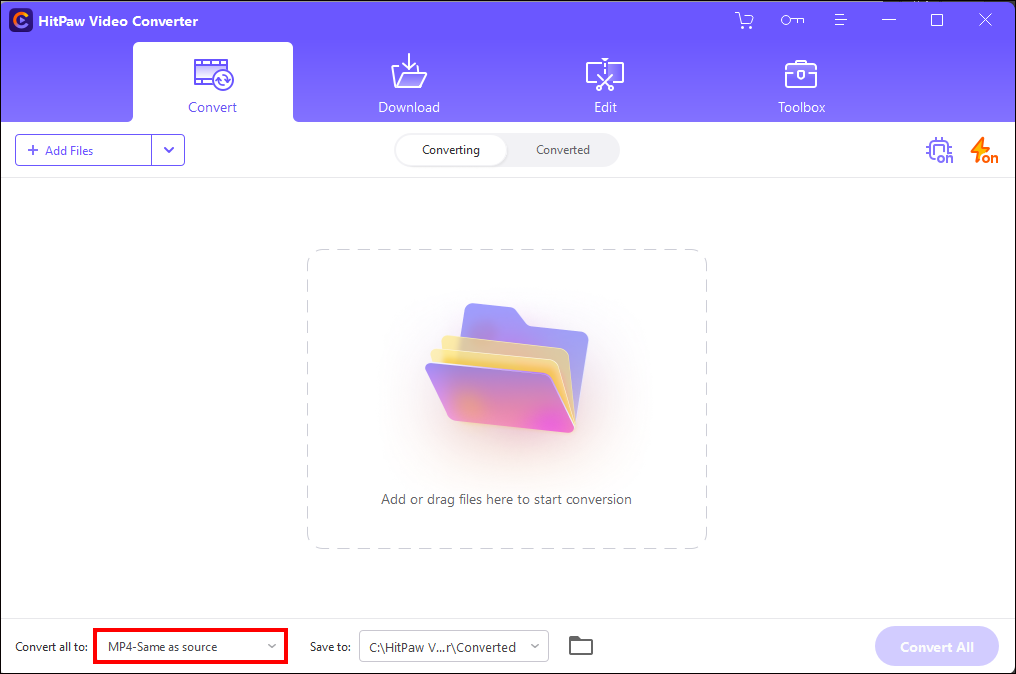The height and width of the screenshot is (674, 1016).
Task: Select the Converting list tab
Action: point(451,150)
